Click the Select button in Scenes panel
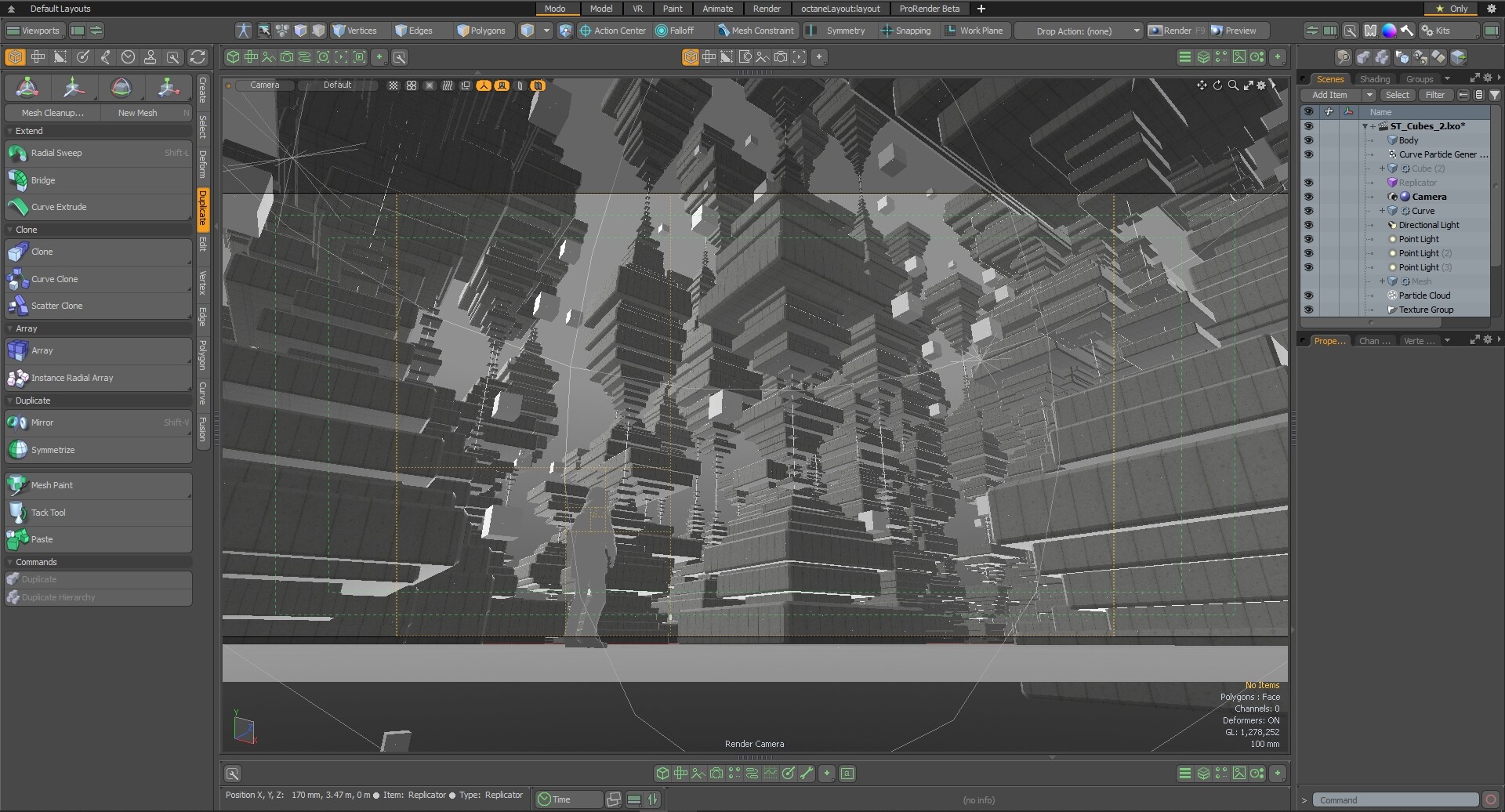This screenshot has width=1505, height=812. click(x=1397, y=95)
